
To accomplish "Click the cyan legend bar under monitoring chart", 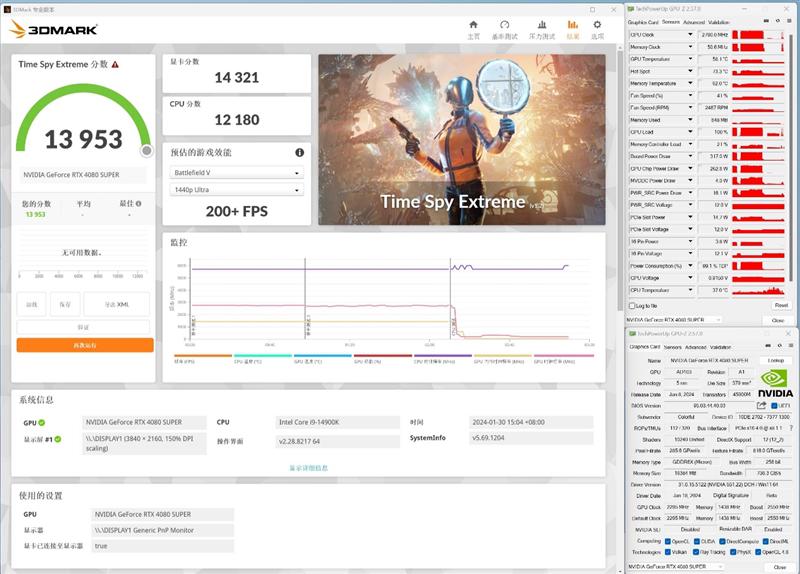I will click(x=263, y=356).
